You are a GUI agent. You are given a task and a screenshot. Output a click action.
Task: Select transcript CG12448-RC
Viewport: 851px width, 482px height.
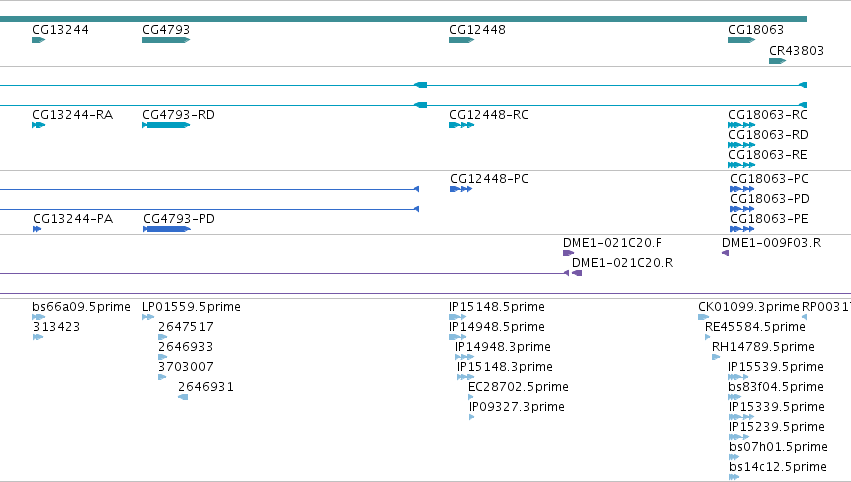click(x=489, y=115)
